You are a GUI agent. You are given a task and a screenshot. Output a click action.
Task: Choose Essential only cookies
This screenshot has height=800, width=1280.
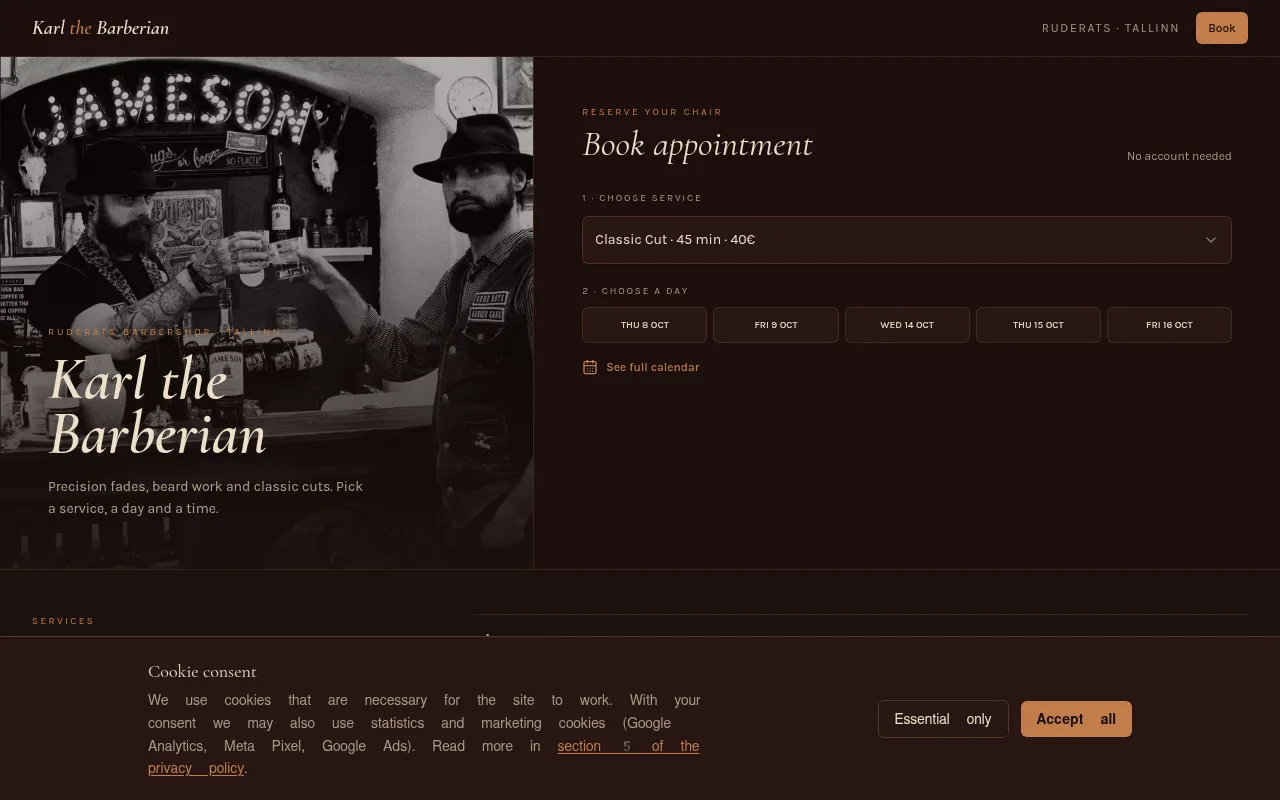tap(943, 719)
